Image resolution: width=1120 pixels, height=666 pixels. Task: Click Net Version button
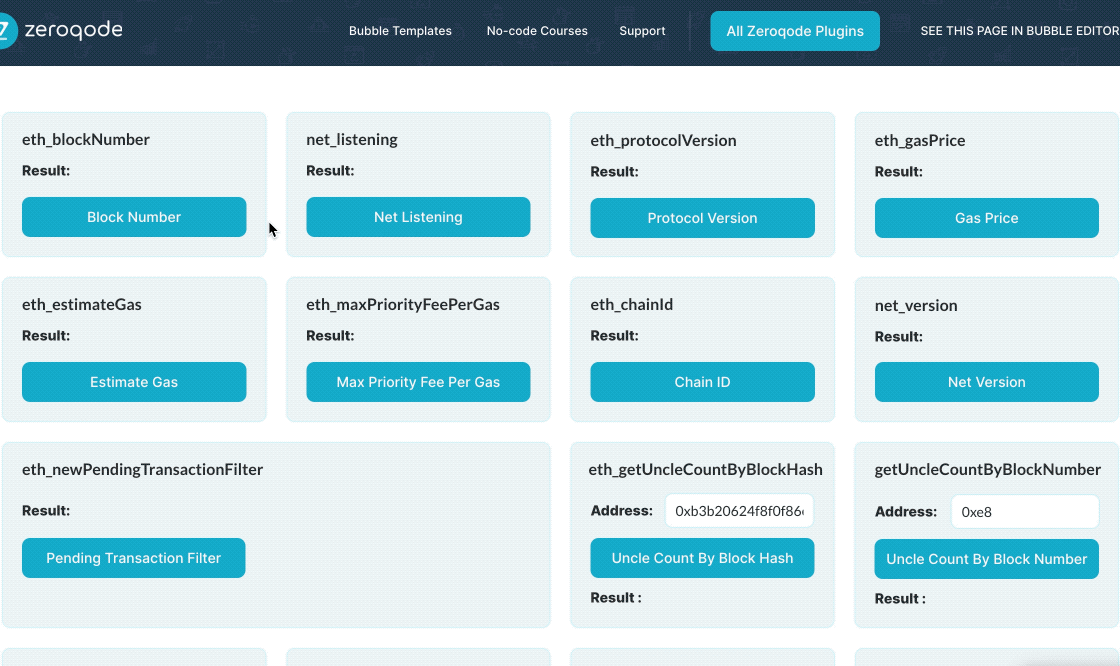pyautogui.click(x=986, y=382)
